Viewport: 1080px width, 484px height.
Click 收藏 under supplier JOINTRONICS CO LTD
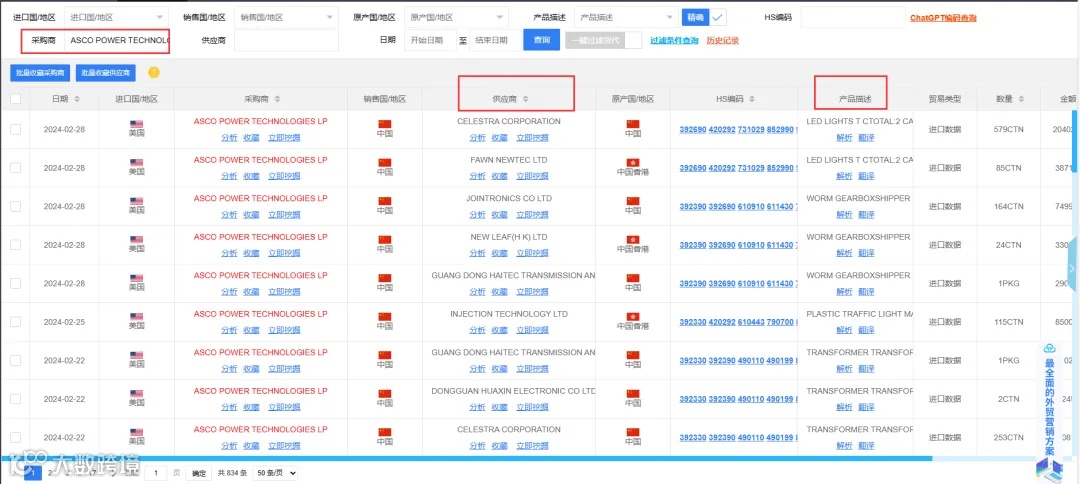[x=500, y=215]
